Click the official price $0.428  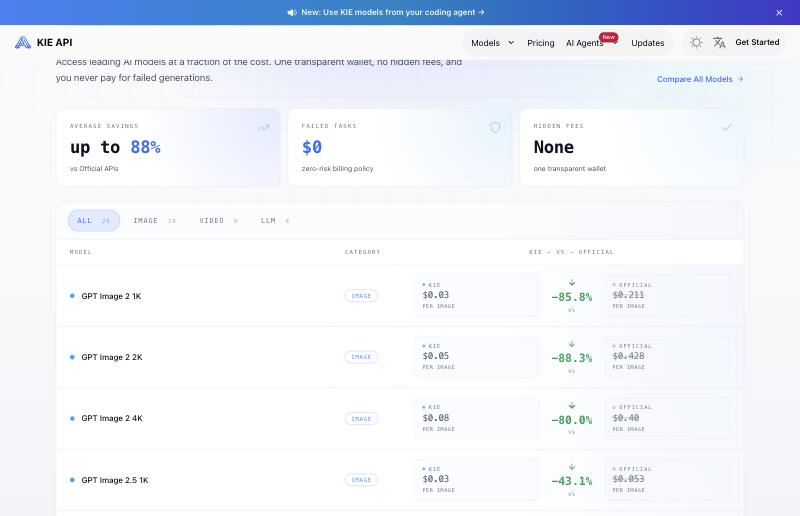[x=628, y=356]
